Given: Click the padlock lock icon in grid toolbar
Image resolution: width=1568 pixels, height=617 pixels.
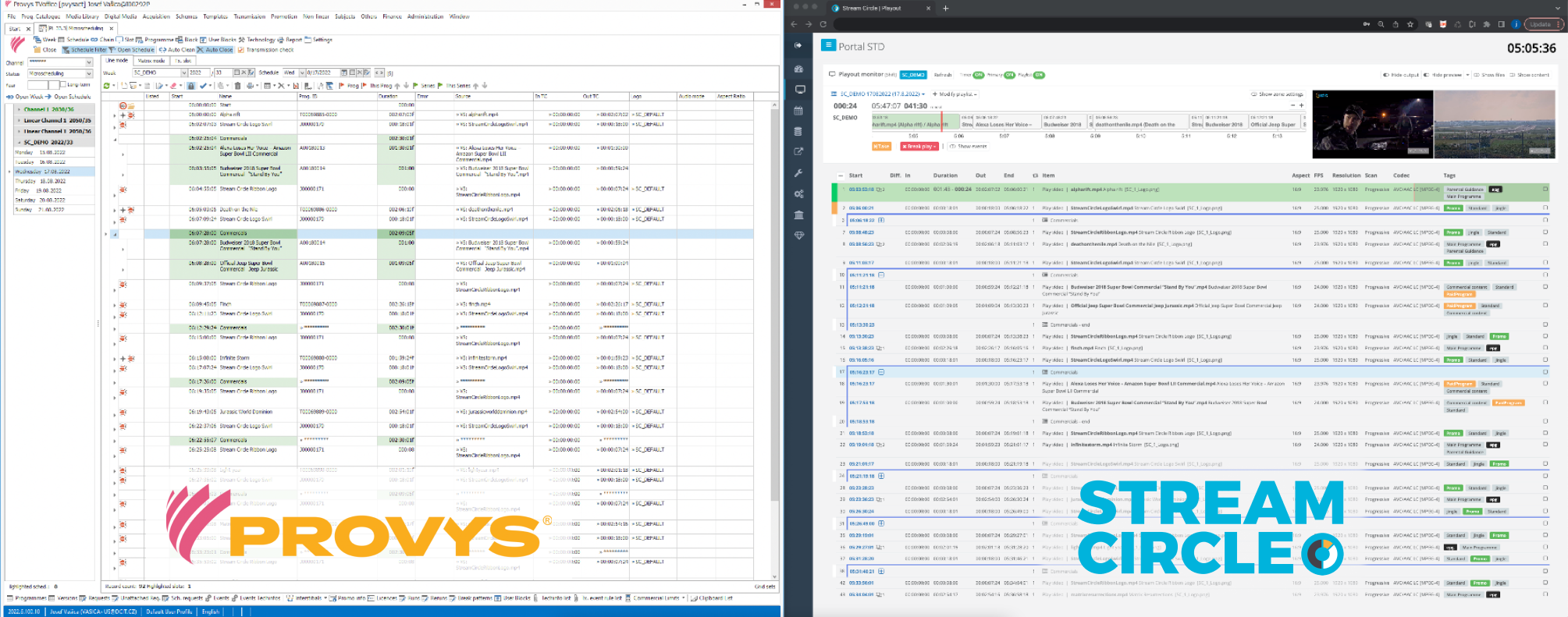Looking at the screenshot, I should [190, 86].
